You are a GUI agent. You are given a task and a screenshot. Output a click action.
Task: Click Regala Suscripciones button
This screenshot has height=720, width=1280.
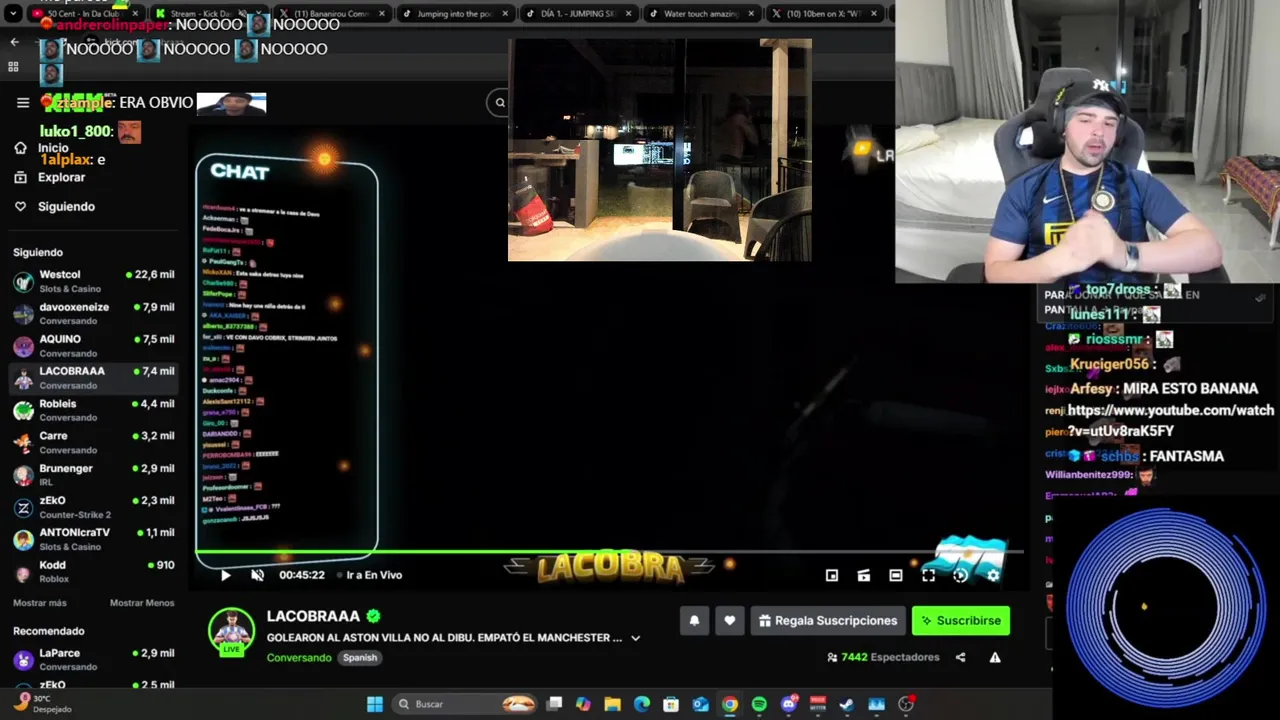coord(828,621)
